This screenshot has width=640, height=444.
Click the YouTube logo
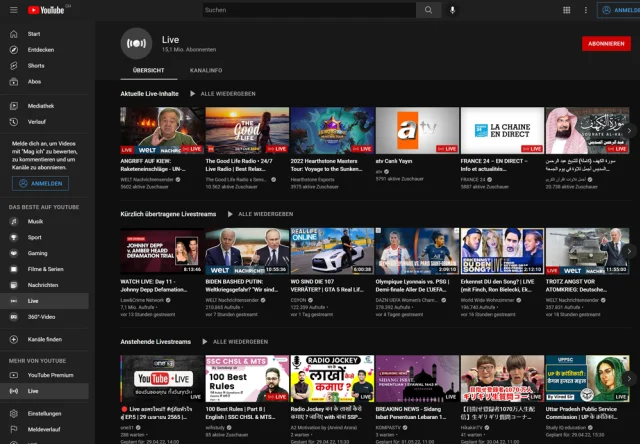click(47, 10)
